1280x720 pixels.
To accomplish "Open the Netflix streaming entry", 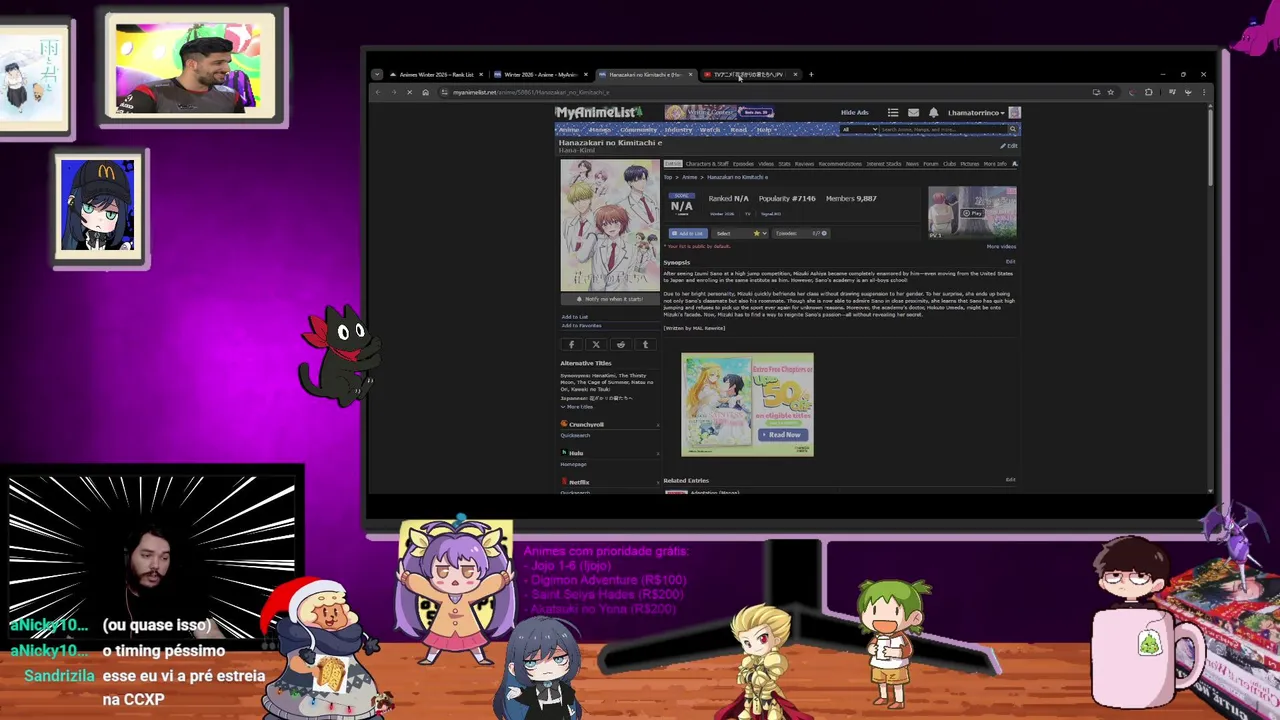I will [578, 482].
